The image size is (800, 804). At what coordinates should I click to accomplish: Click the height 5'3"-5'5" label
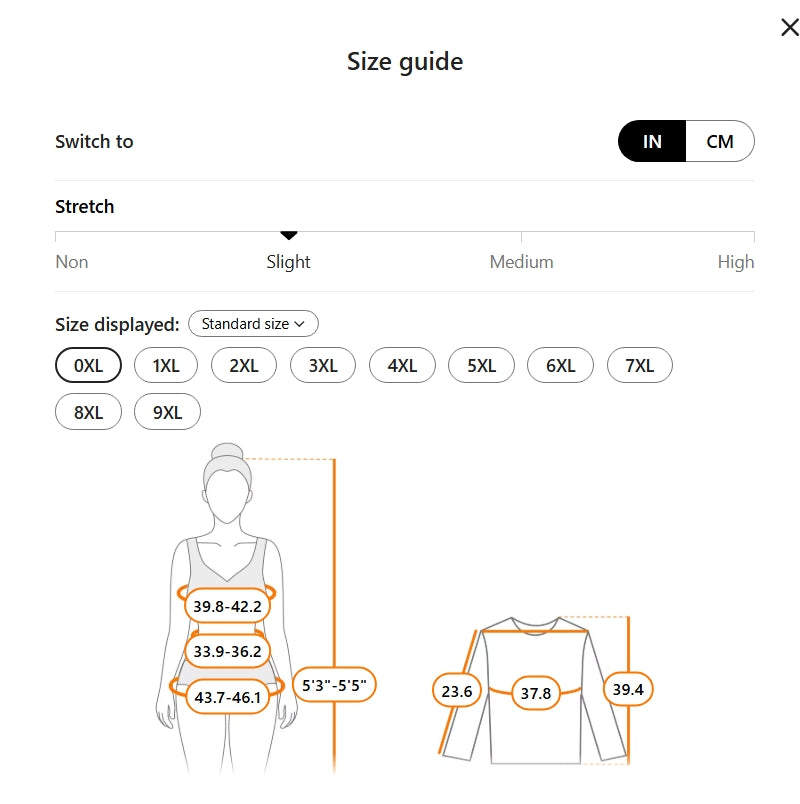click(x=334, y=686)
